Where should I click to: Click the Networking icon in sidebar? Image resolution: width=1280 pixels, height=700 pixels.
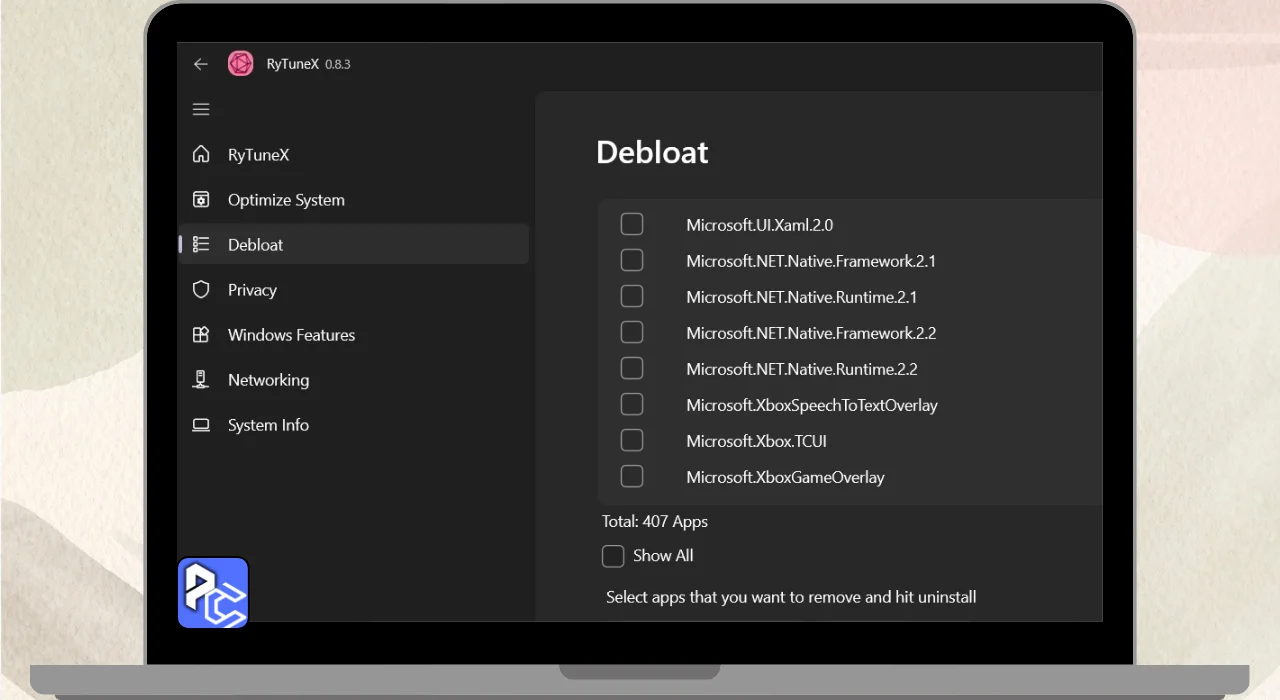(201, 380)
